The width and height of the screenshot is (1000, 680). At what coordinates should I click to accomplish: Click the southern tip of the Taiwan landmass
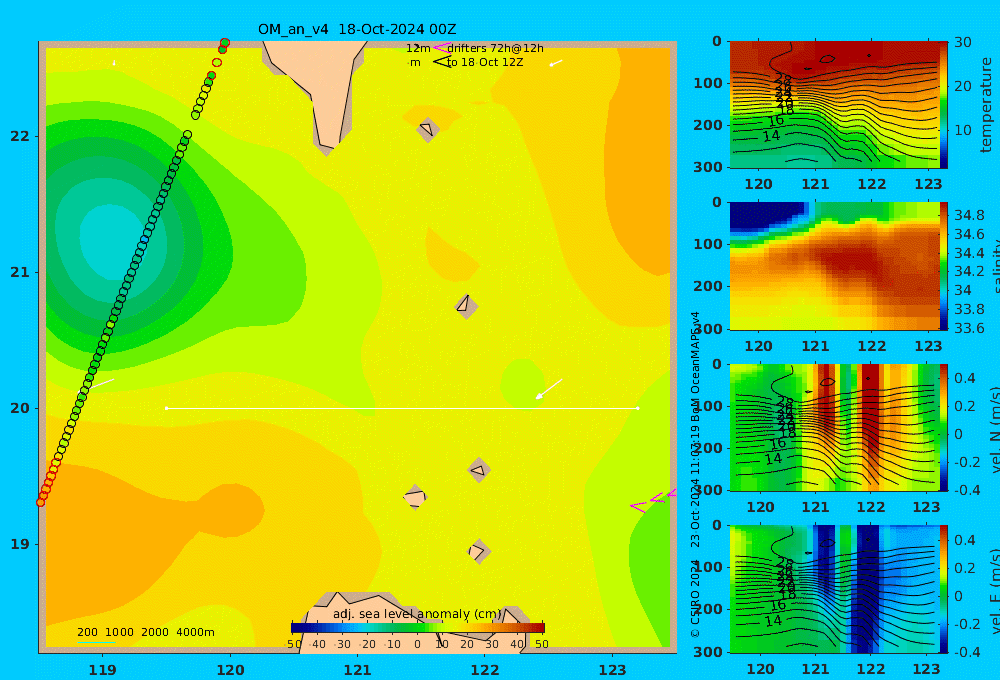pyautogui.click(x=327, y=147)
